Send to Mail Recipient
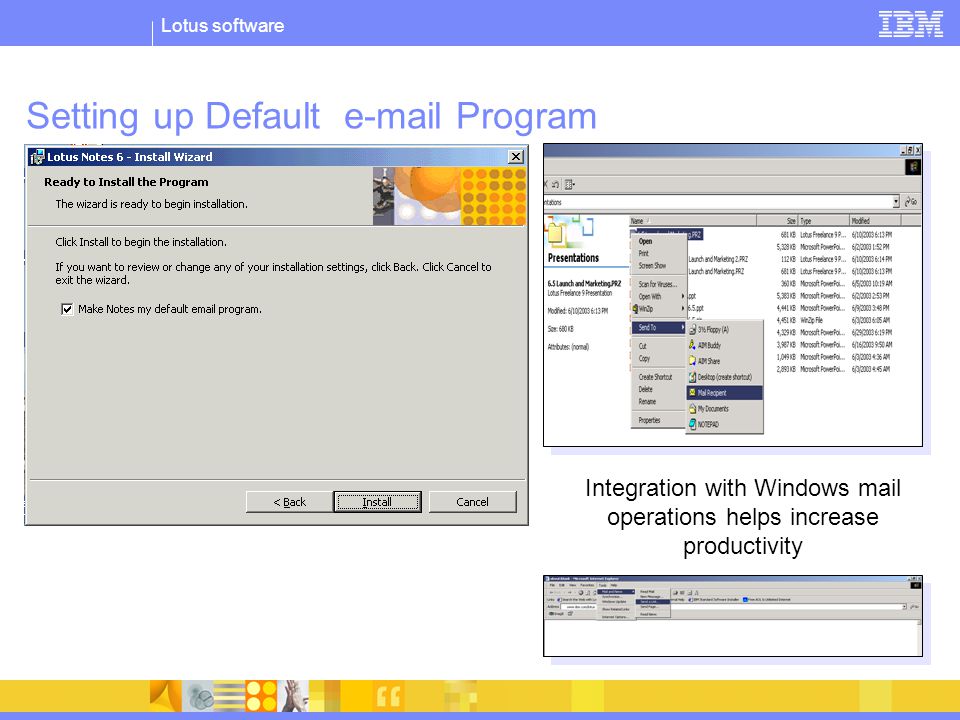The height and width of the screenshot is (720, 960). pyautogui.click(x=725, y=392)
